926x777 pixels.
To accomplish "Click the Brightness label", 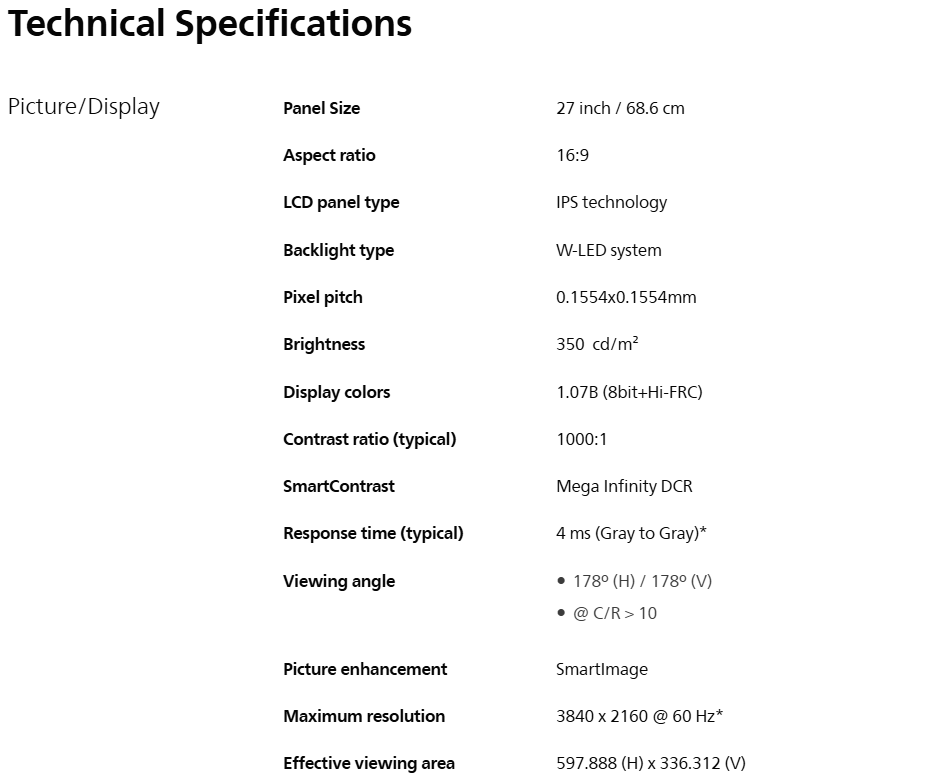I will 324,344.
